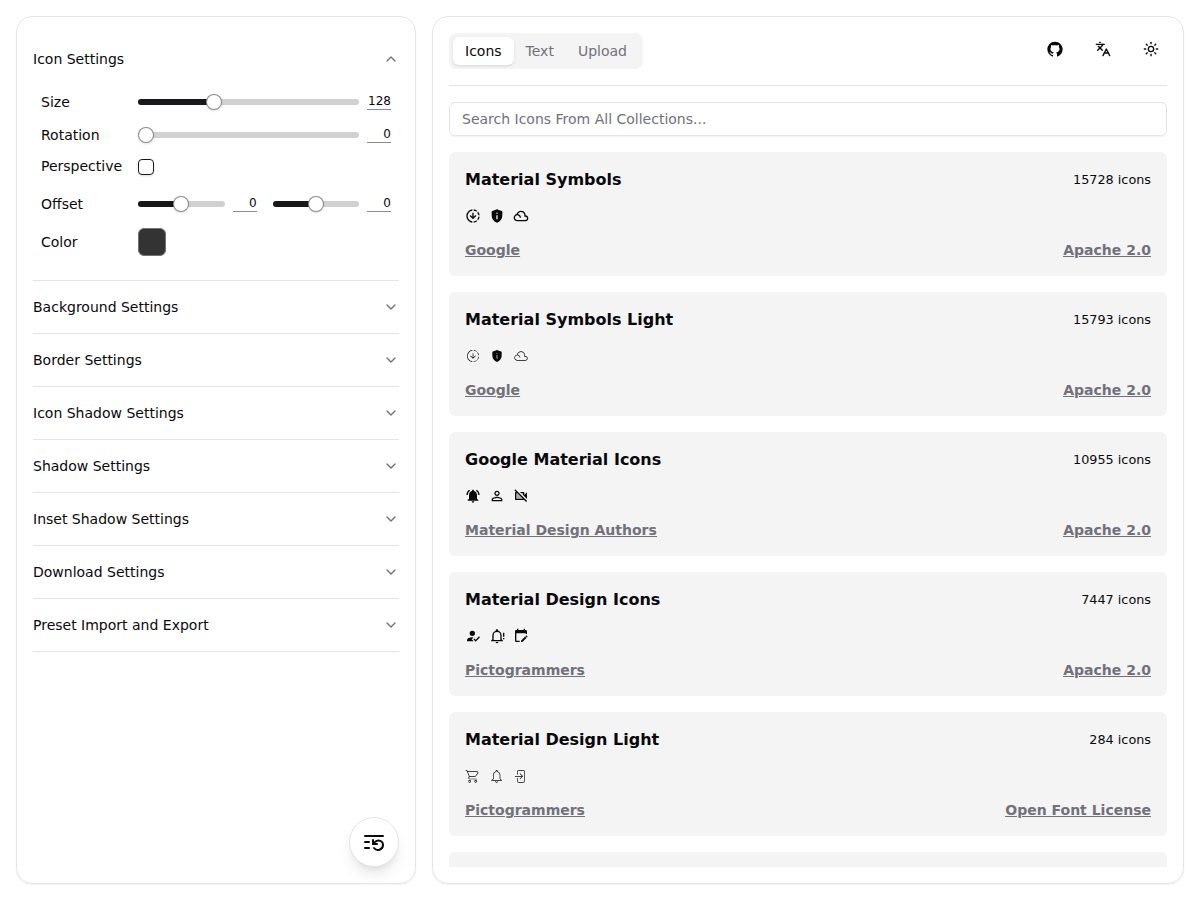Screen dimensions: 1200x900
Task: Select the shield icon in Material Symbols
Action: click(497, 216)
